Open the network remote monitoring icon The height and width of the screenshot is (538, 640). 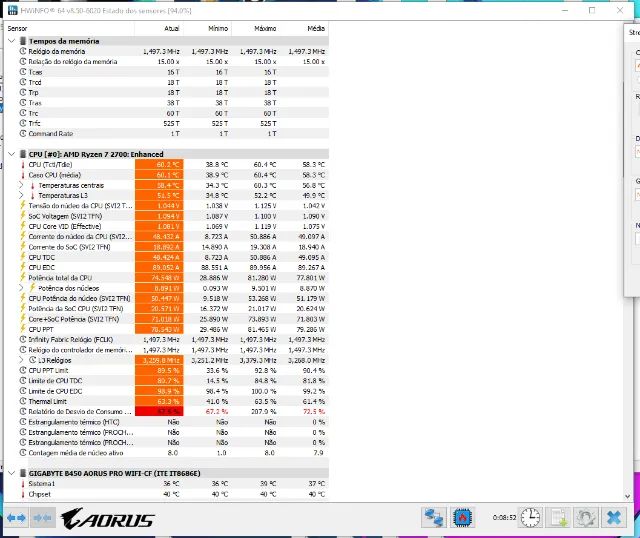pos(433,518)
